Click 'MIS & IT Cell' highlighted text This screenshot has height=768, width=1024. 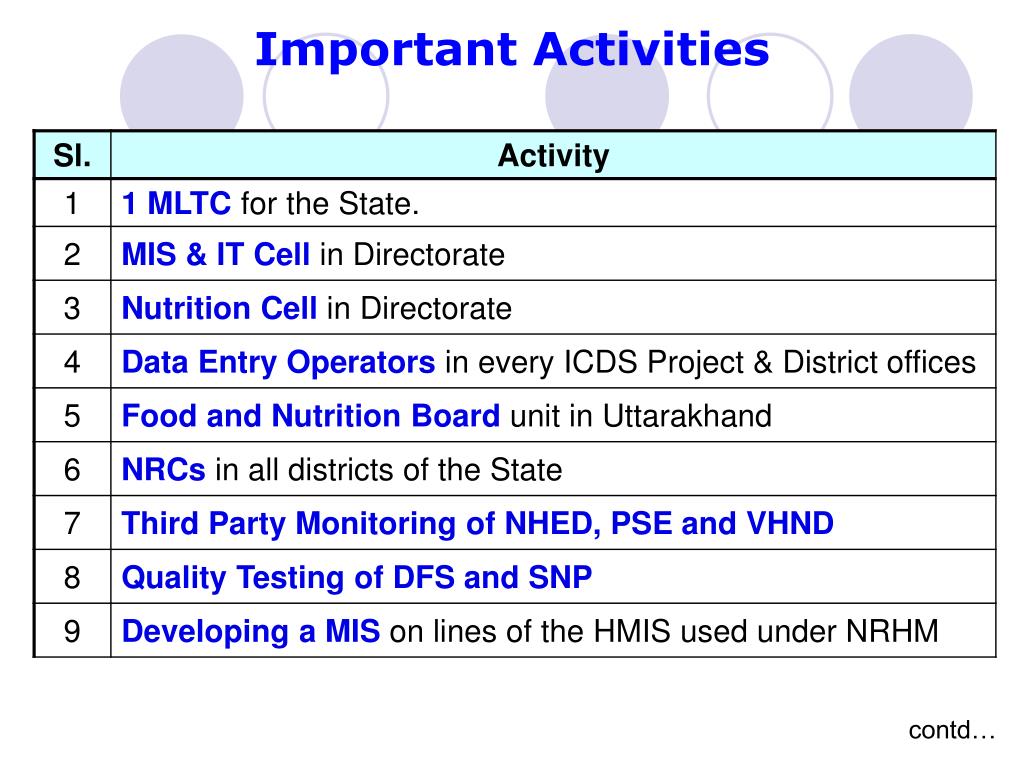tap(216, 254)
